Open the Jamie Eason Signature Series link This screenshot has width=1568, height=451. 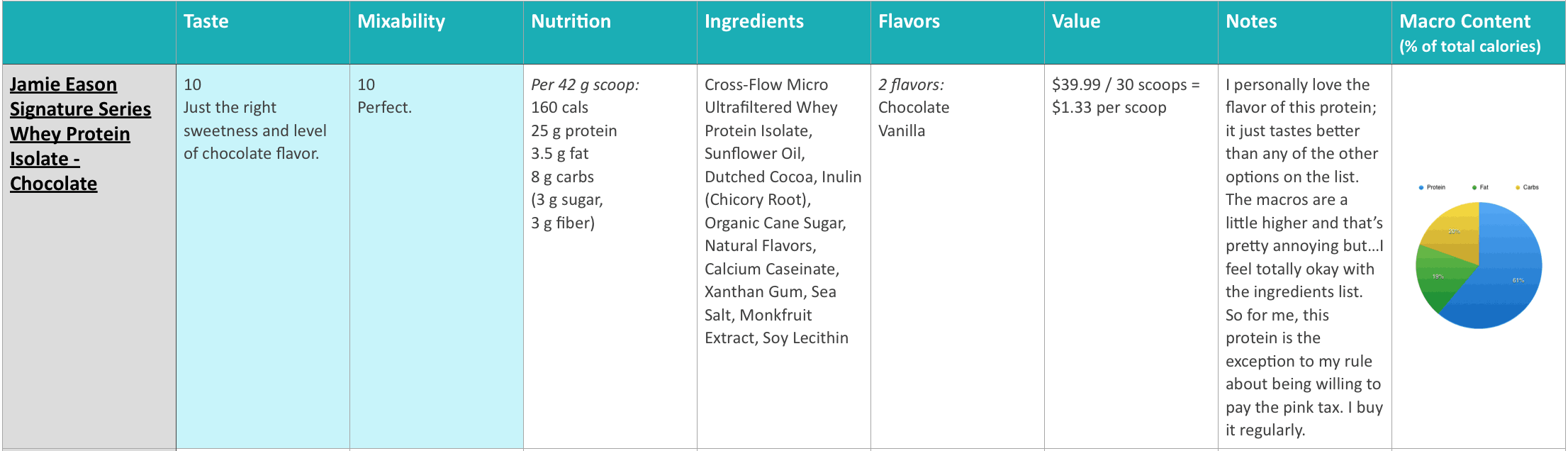(80, 134)
